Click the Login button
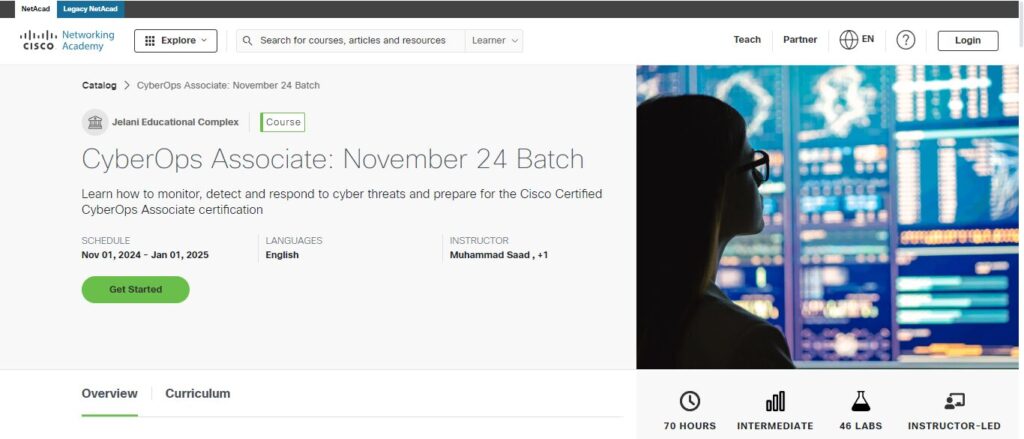The height and width of the screenshot is (439, 1024). pos(968,41)
